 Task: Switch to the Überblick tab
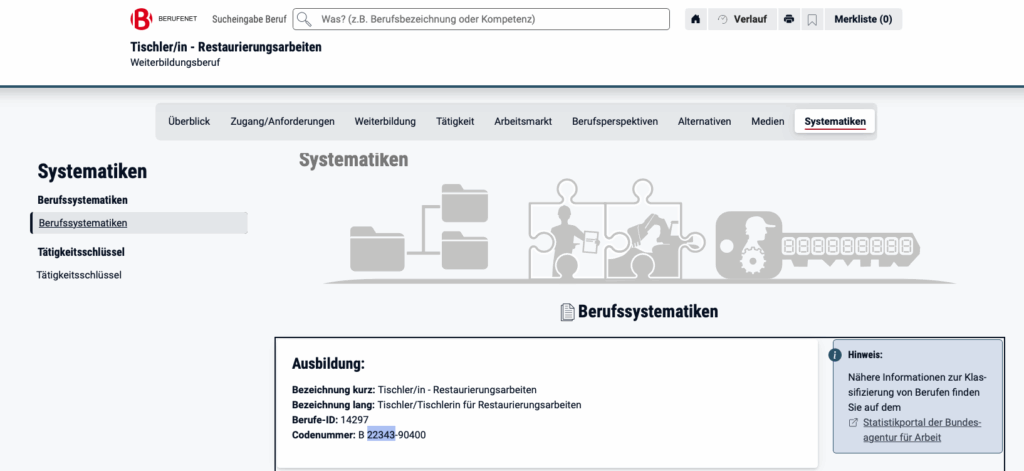point(189,121)
